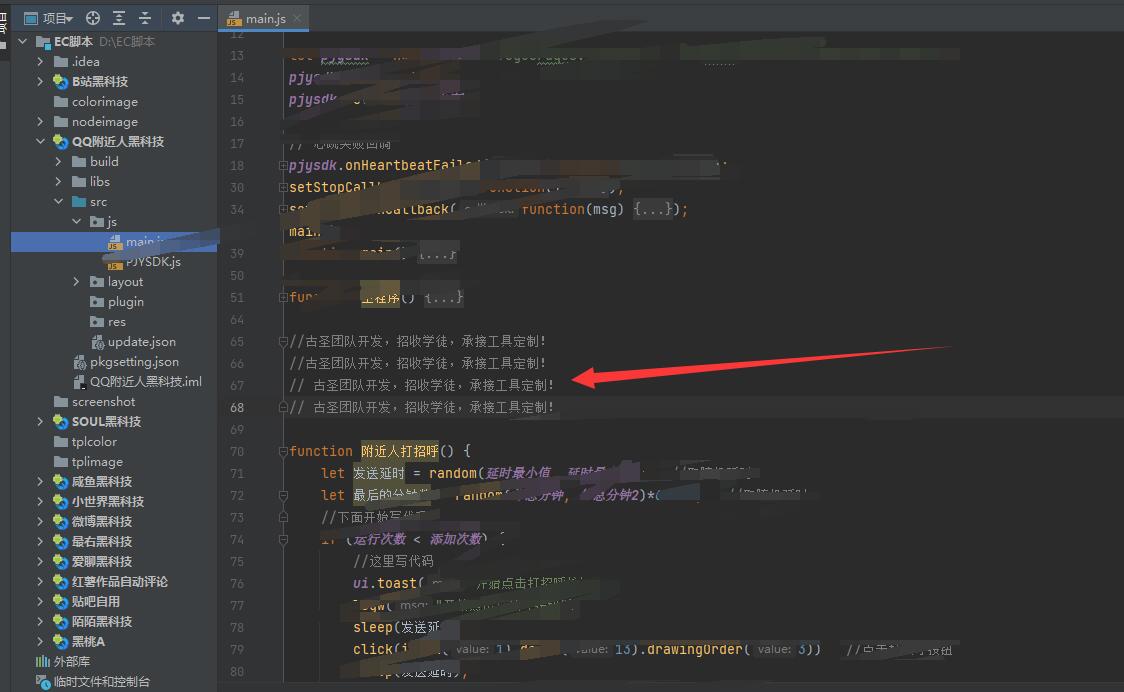Screen dimensions: 1124x692
Task: Select the PJYSDK.js file in tree
Action: [x=153, y=262]
